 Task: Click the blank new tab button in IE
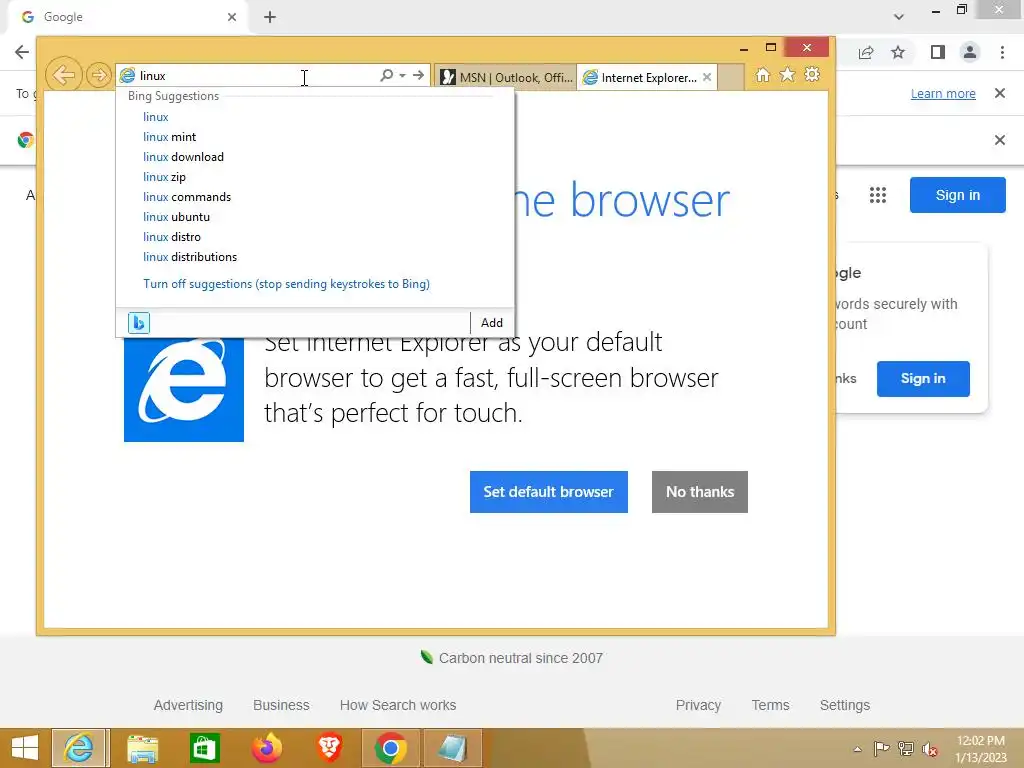[x=731, y=78]
